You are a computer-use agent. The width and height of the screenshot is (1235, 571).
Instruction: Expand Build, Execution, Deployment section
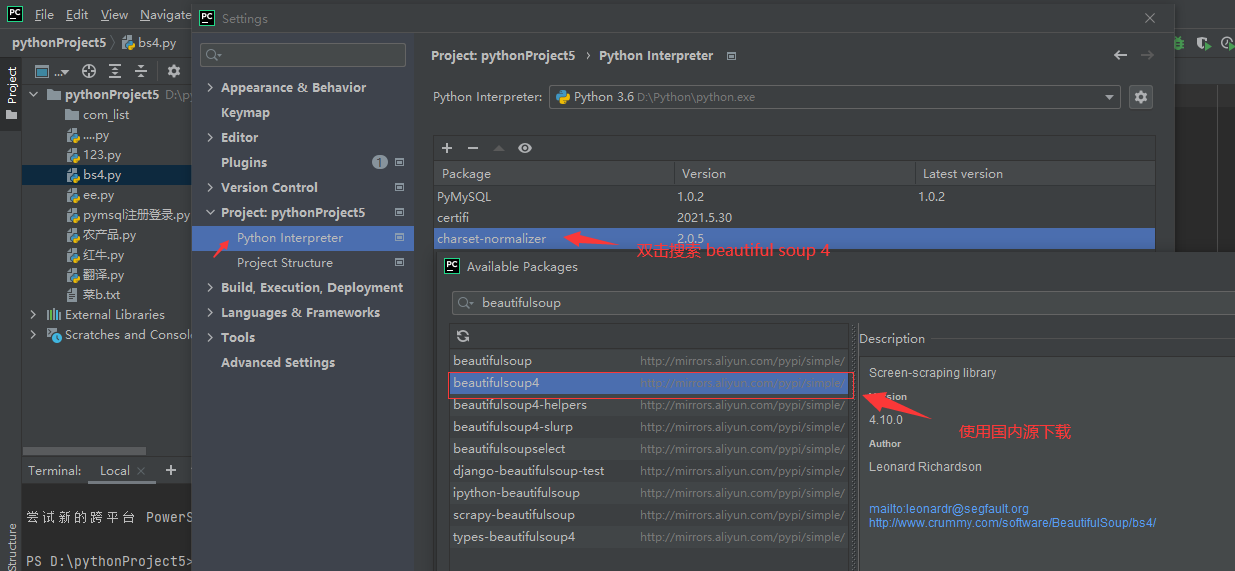point(210,287)
